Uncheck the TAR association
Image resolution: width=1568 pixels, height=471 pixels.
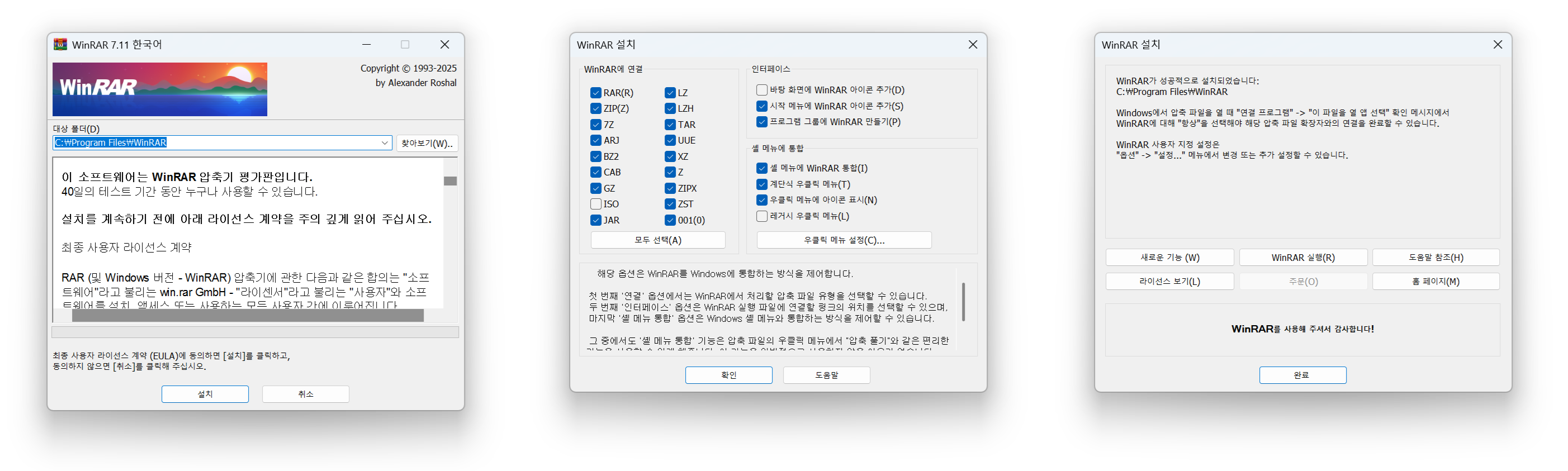(x=670, y=124)
